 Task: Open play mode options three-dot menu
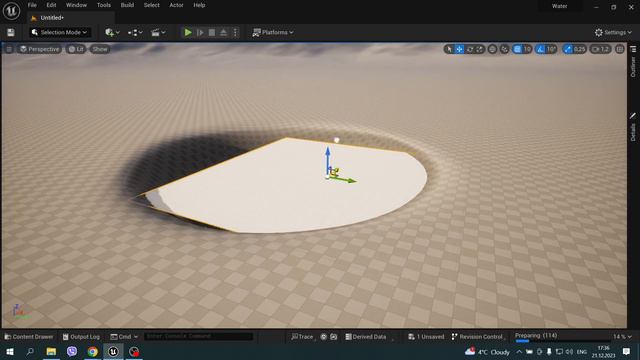tap(235, 32)
